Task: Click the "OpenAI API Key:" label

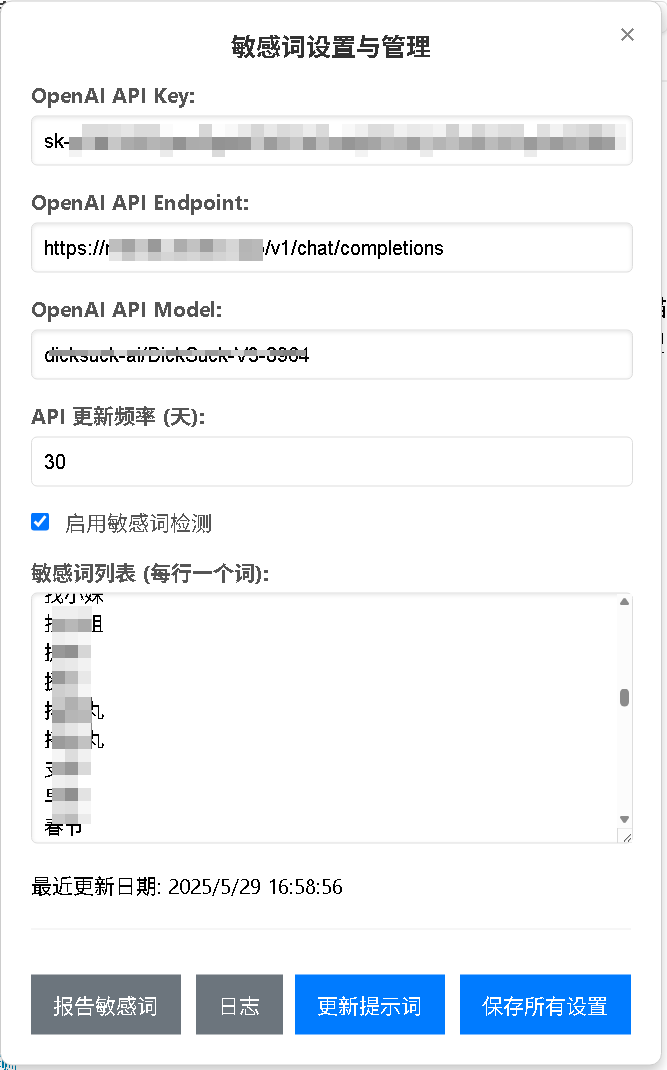Action: [x=113, y=96]
